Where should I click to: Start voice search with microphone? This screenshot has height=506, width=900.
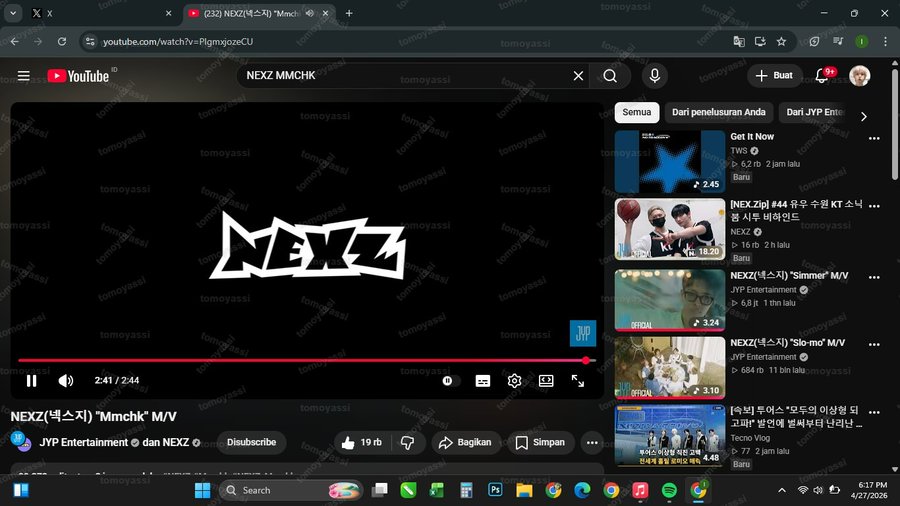[x=654, y=76]
